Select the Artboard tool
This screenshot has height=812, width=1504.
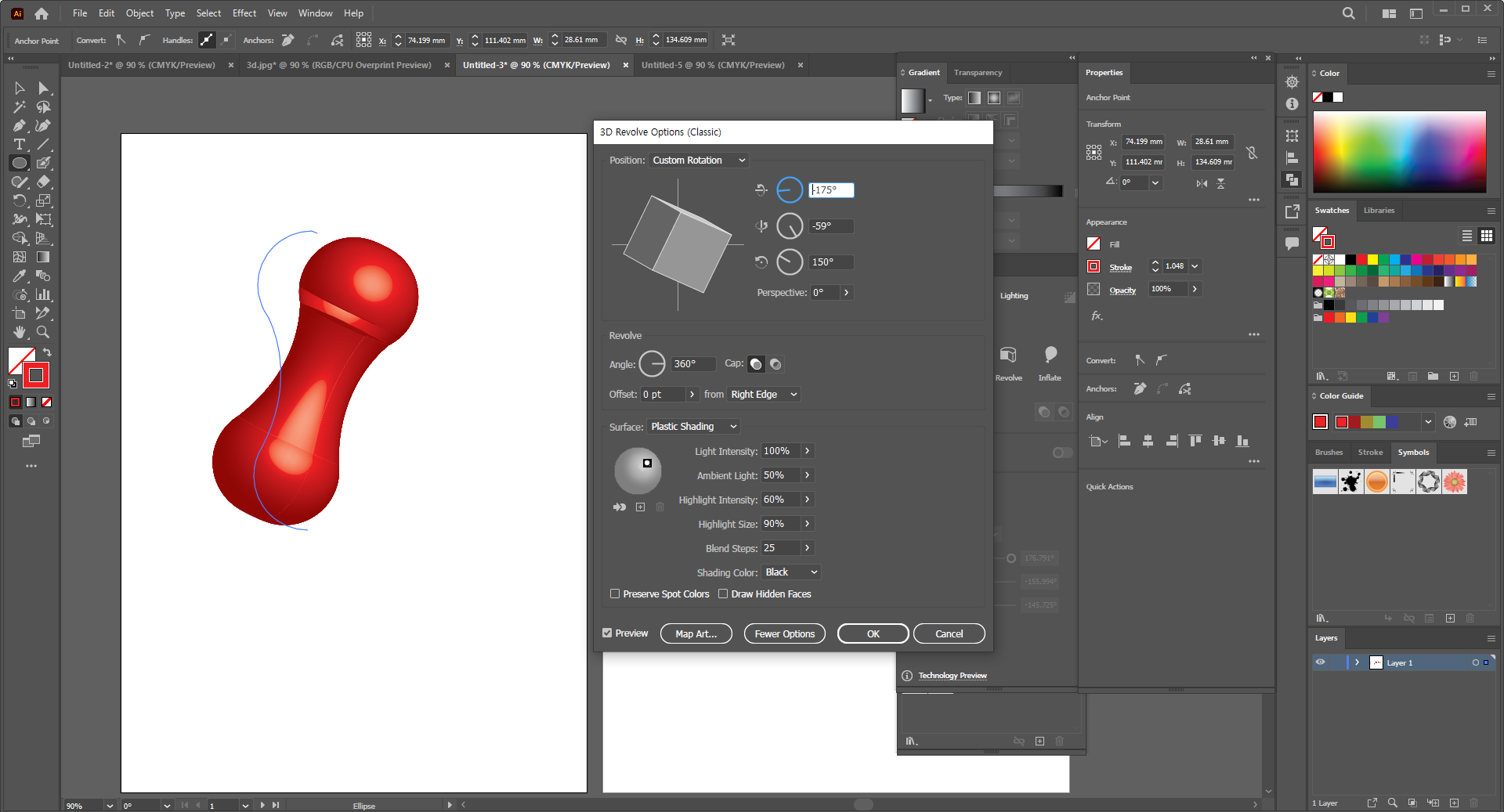coord(20,313)
